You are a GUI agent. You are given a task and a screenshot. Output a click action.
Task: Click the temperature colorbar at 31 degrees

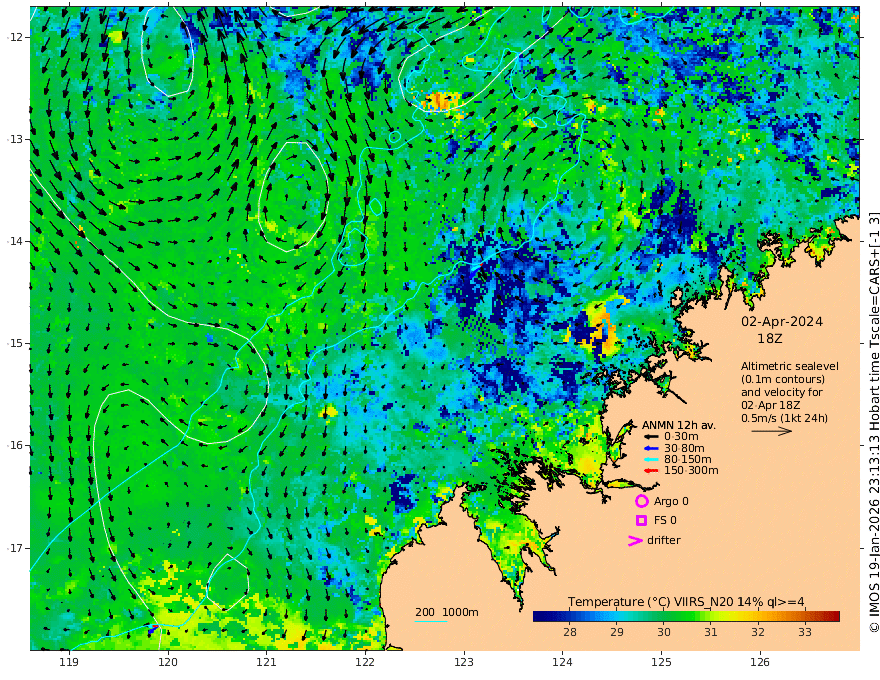711,617
